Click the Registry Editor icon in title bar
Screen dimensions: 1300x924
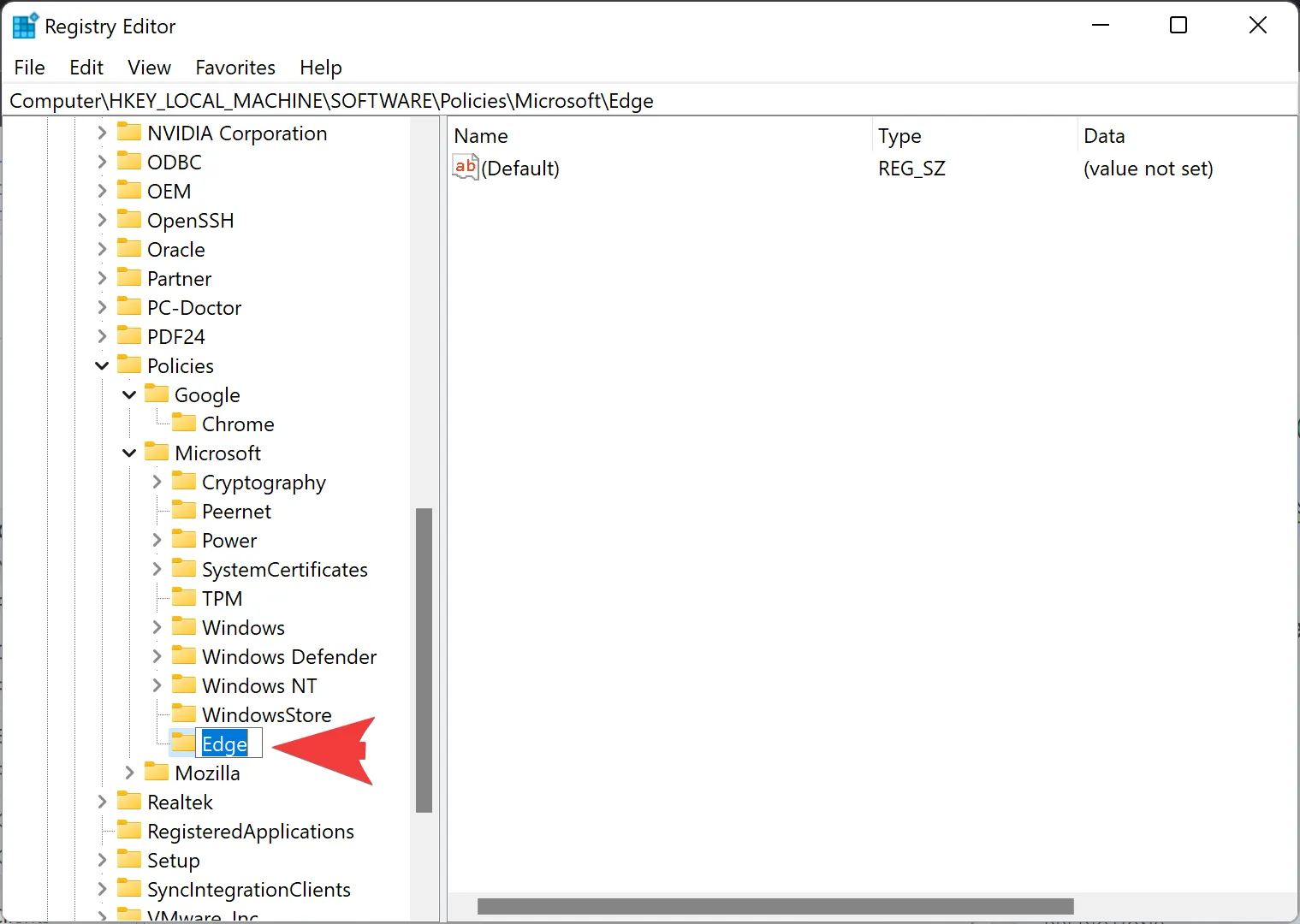[x=24, y=25]
